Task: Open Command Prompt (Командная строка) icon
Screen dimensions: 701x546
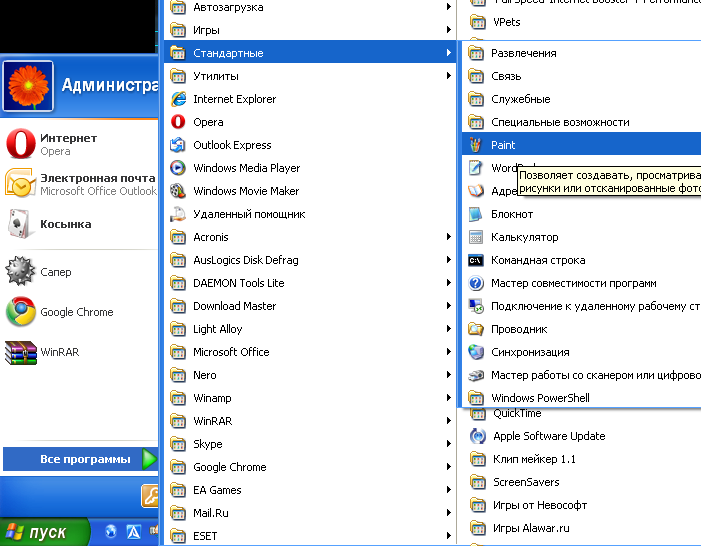Action: click(476, 260)
